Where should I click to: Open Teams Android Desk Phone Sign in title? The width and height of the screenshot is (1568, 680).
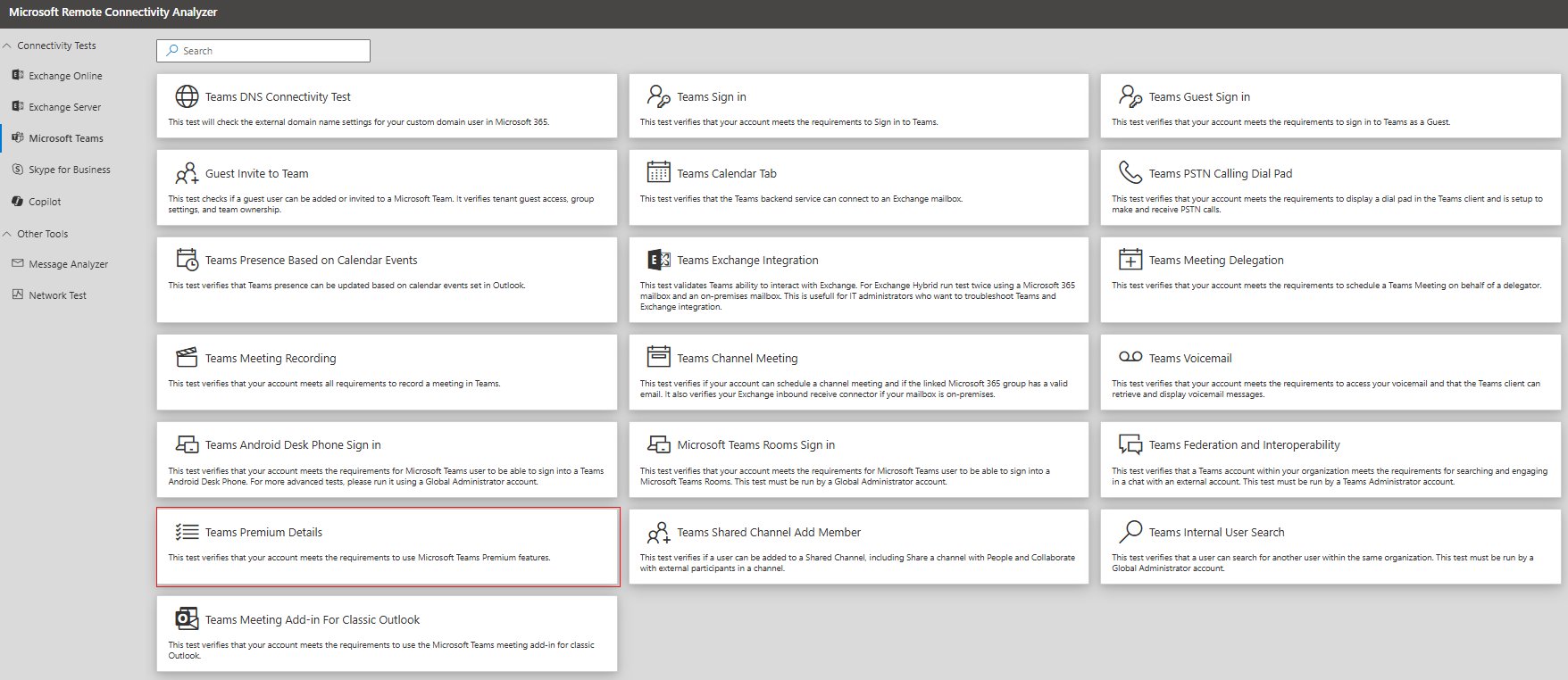[293, 444]
